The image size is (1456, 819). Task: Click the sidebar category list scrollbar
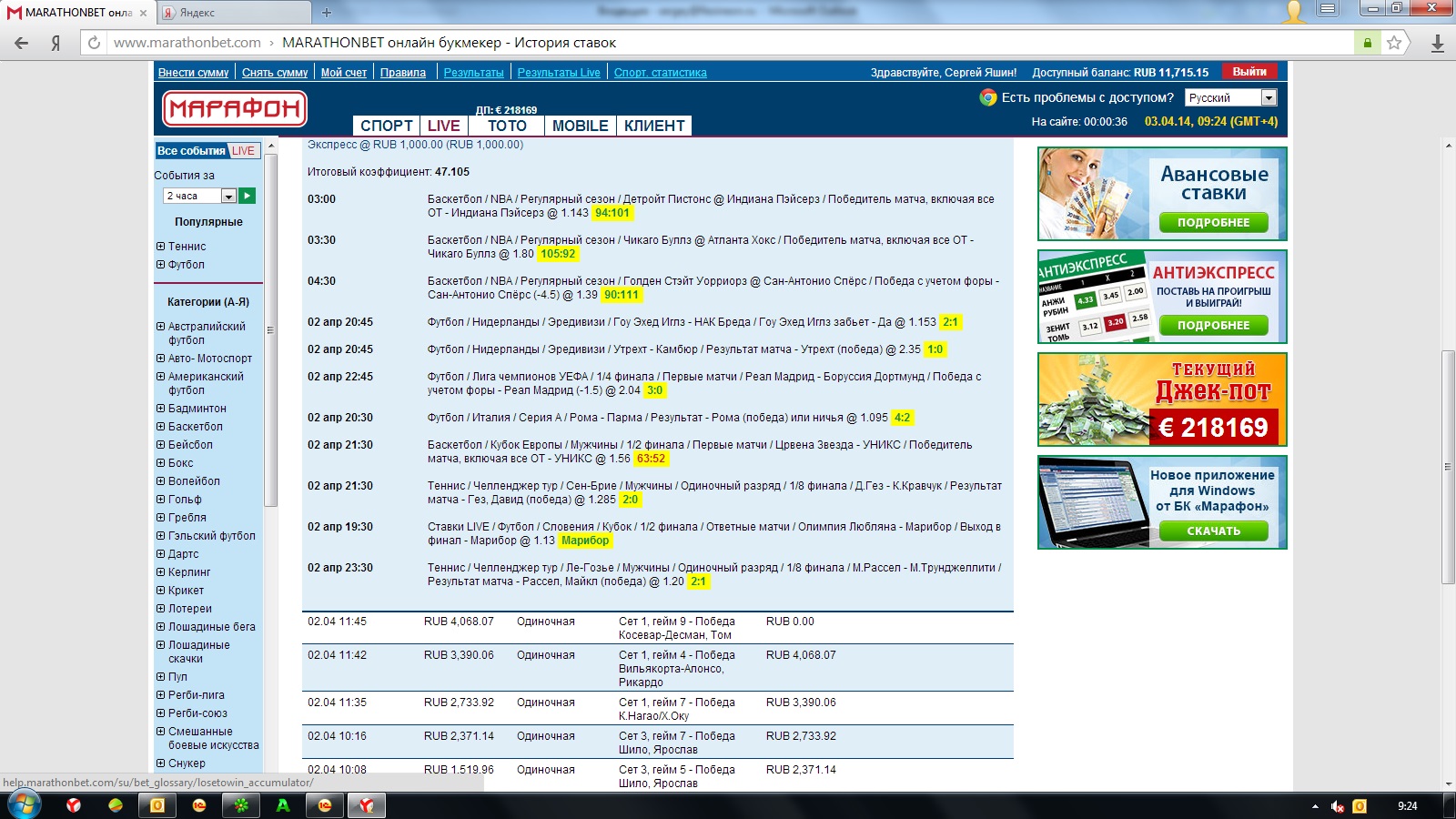point(270,329)
